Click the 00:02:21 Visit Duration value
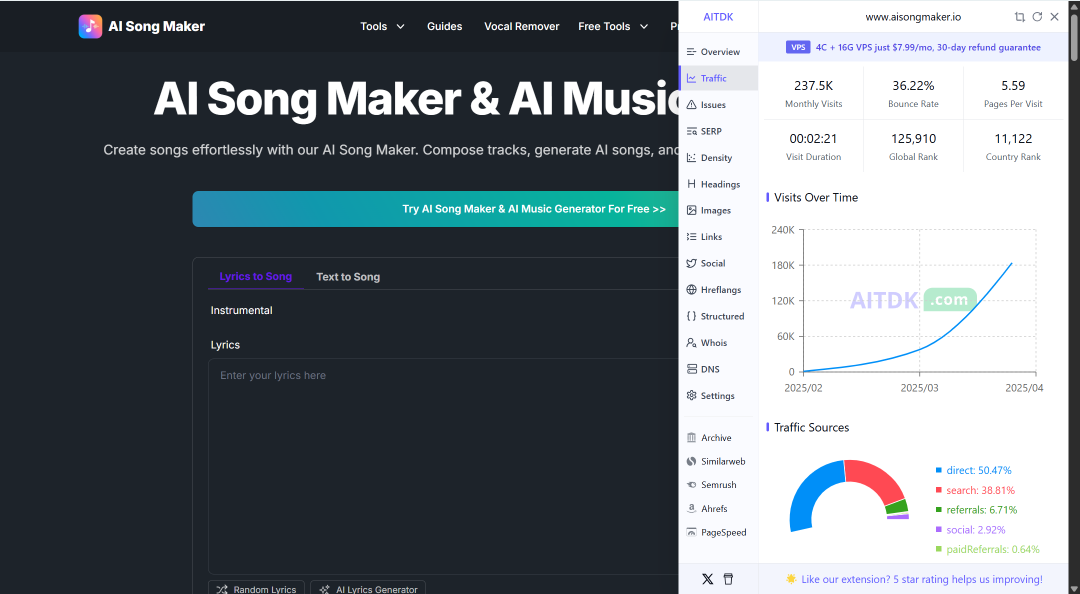Image resolution: width=1080 pixels, height=594 pixels. 813,139
